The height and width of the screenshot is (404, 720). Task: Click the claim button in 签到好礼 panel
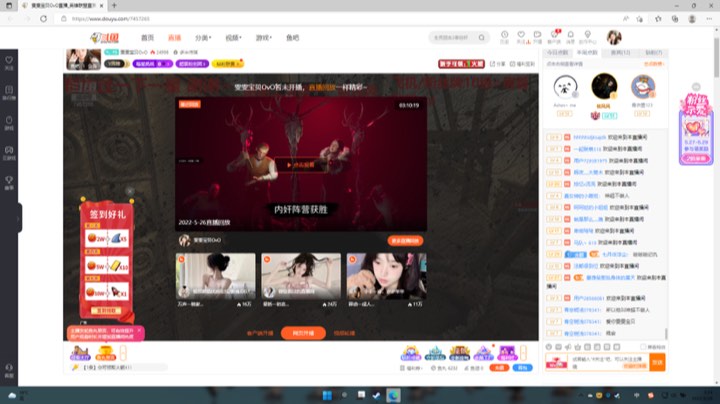(106, 311)
